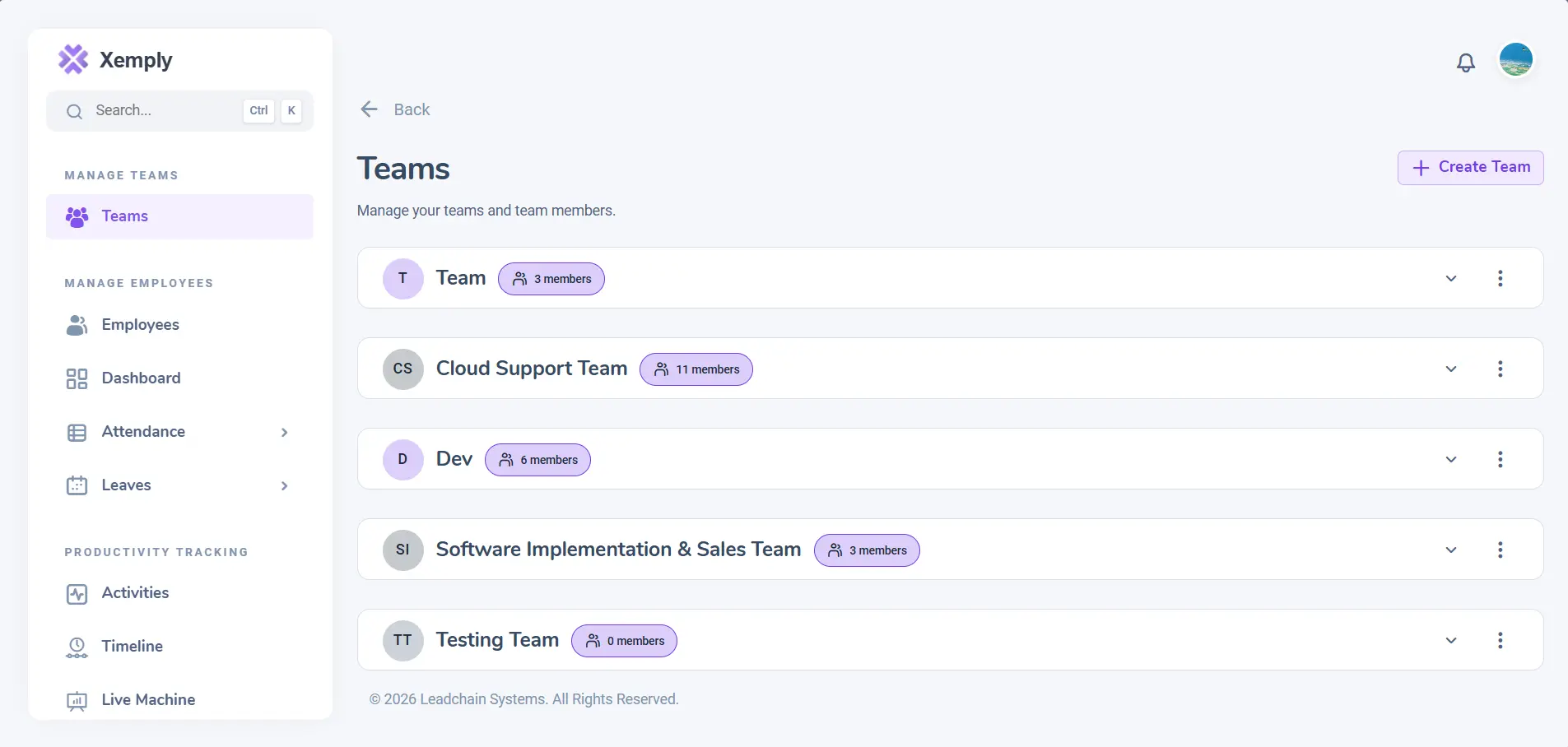Open more options for Cloud Support Team
This screenshot has width=1568, height=747.
1501,369
